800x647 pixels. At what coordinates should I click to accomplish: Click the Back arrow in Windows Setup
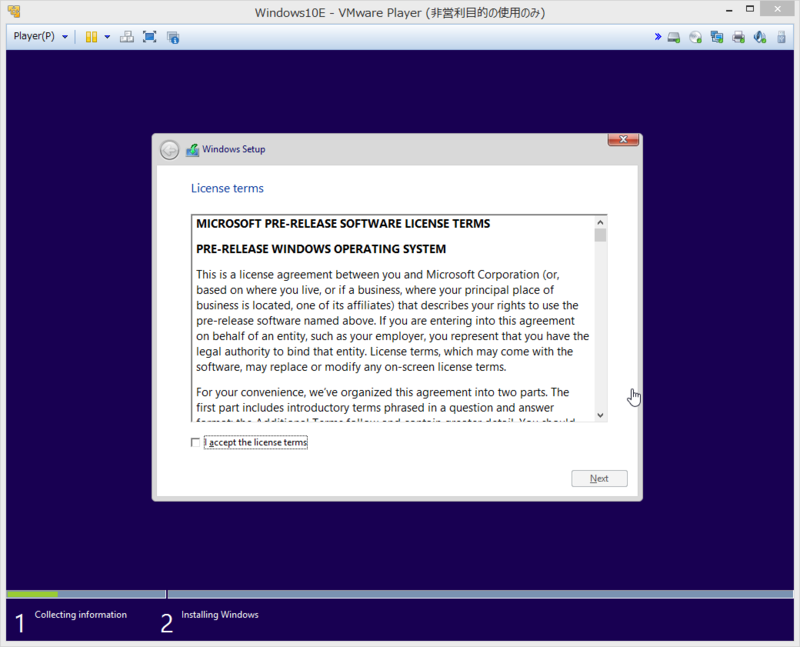click(169, 150)
